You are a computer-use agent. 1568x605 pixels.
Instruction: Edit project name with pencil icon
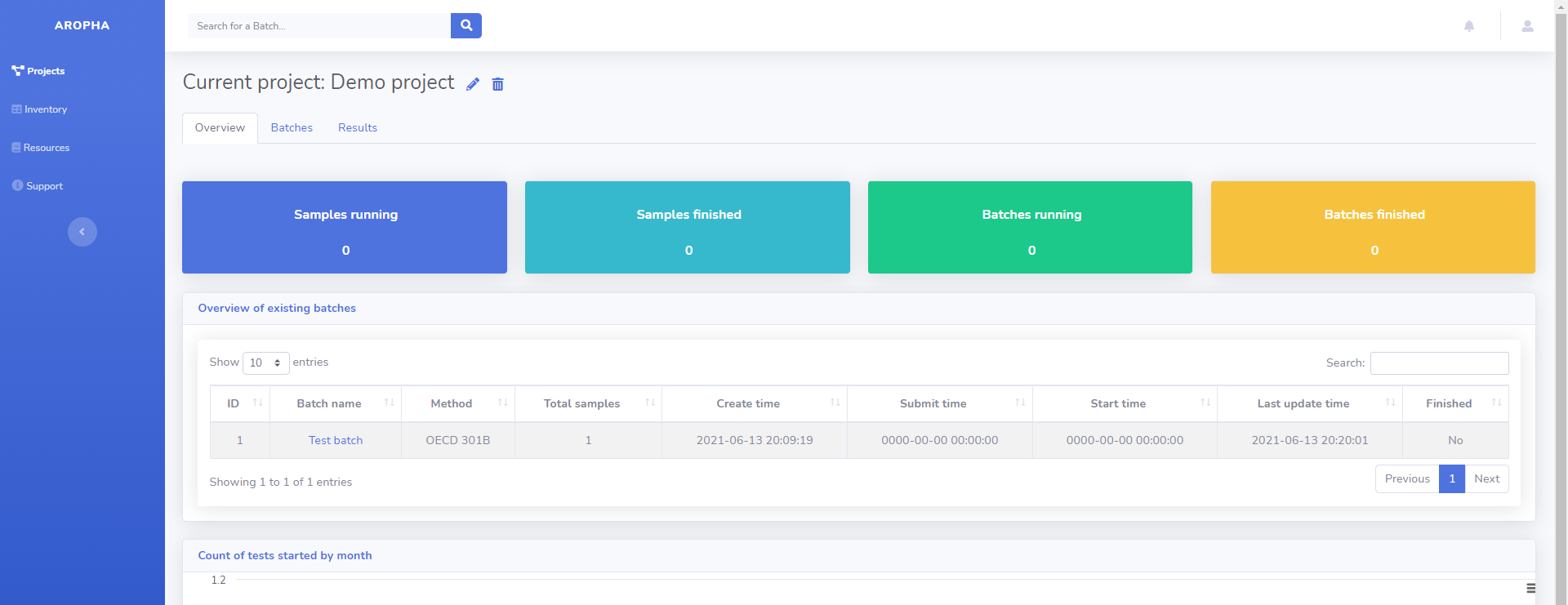[x=473, y=84]
